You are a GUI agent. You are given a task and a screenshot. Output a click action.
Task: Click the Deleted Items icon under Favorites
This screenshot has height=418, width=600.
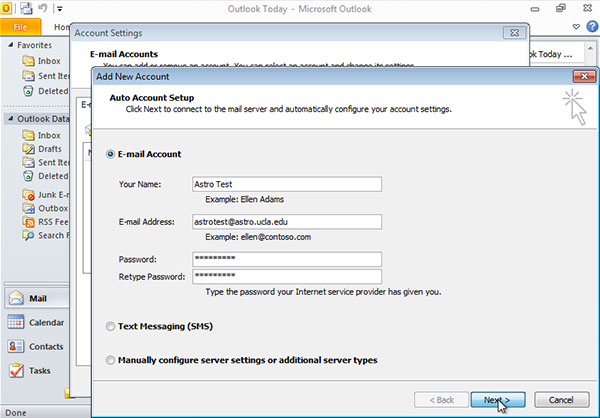pos(28,91)
